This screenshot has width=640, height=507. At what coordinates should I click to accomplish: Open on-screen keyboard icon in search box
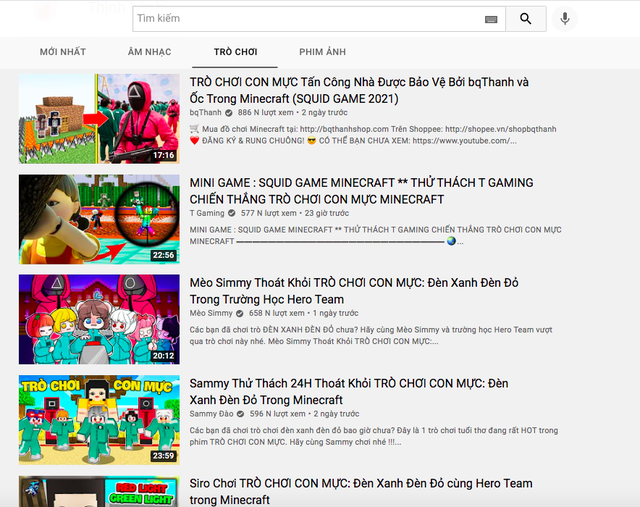491,19
